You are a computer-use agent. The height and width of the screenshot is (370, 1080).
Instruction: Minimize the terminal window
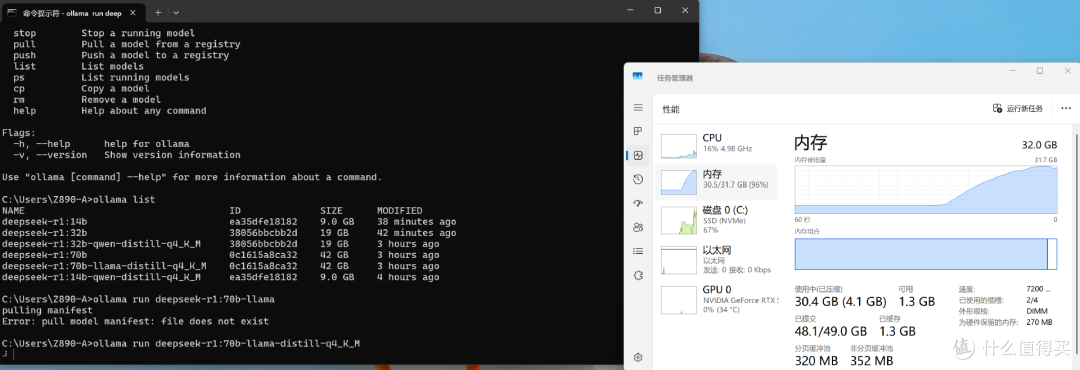point(630,10)
